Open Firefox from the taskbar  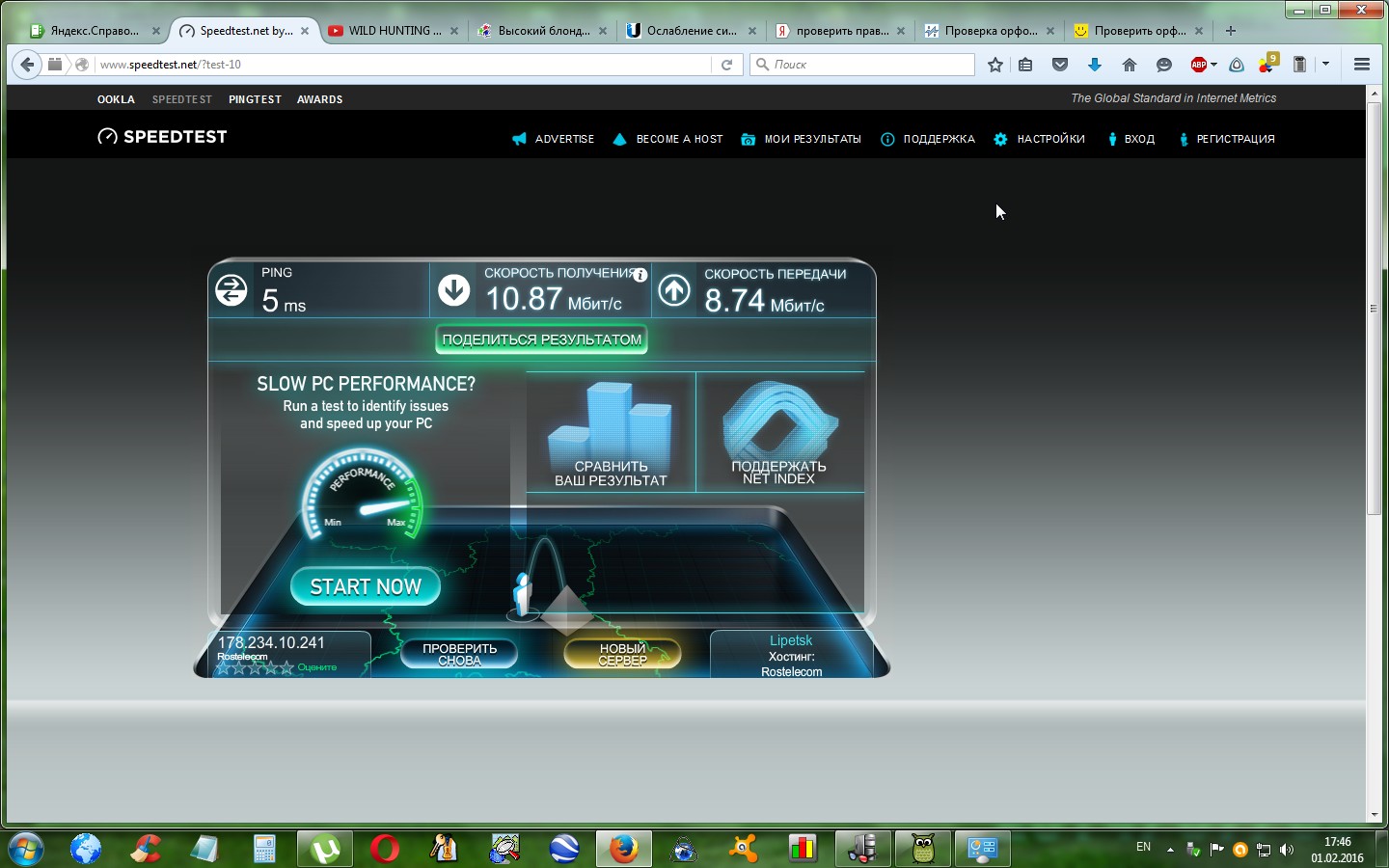pyautogui.click(x=624, y=849)
